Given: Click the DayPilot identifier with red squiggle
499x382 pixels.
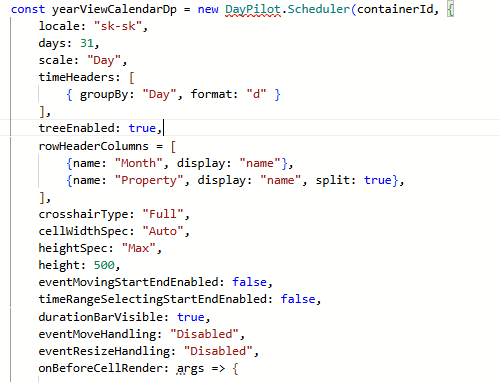Looking at the screenshot, I should pos(253,9).
